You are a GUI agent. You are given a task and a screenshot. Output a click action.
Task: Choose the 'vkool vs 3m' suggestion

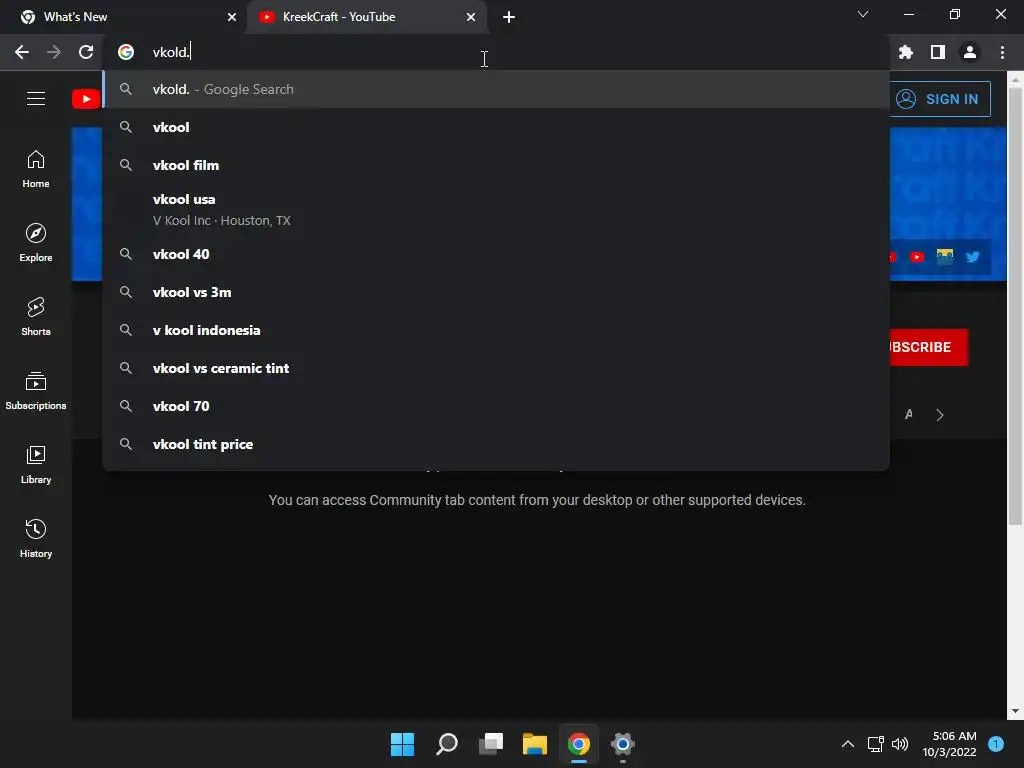(x=496, y=292)
